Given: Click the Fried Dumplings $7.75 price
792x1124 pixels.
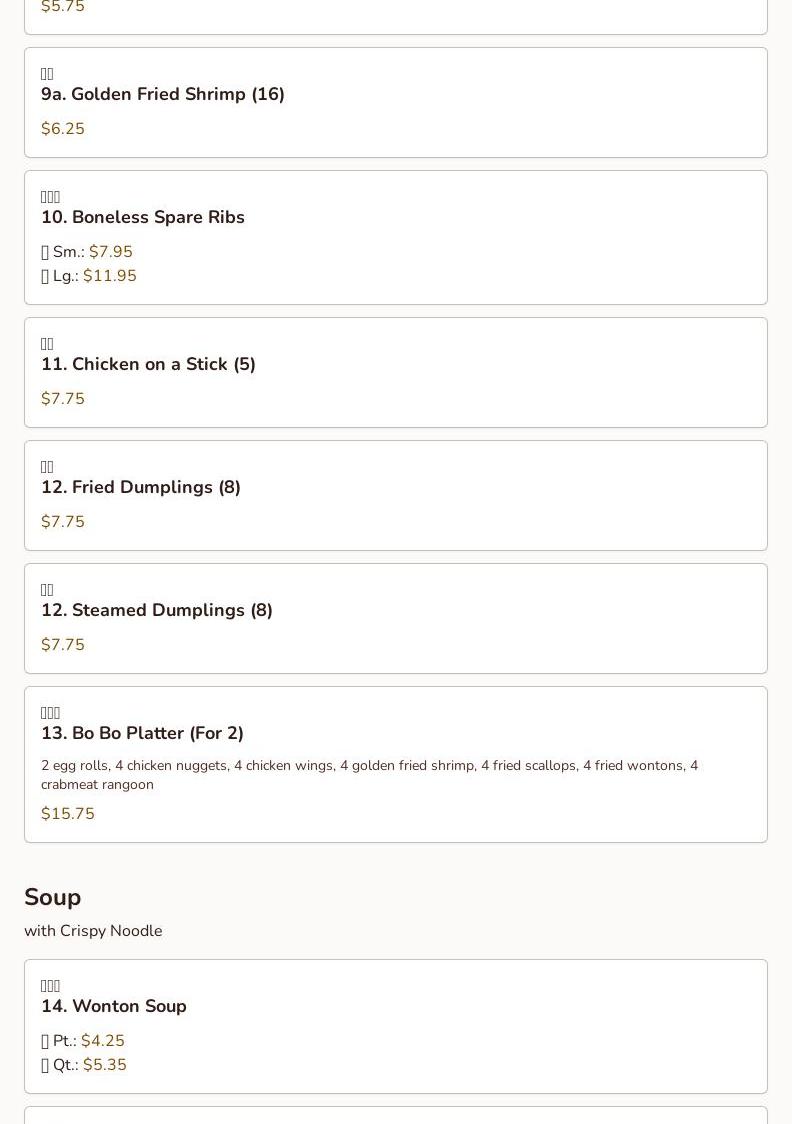Looking at the screenshot, I should (63, 522).
